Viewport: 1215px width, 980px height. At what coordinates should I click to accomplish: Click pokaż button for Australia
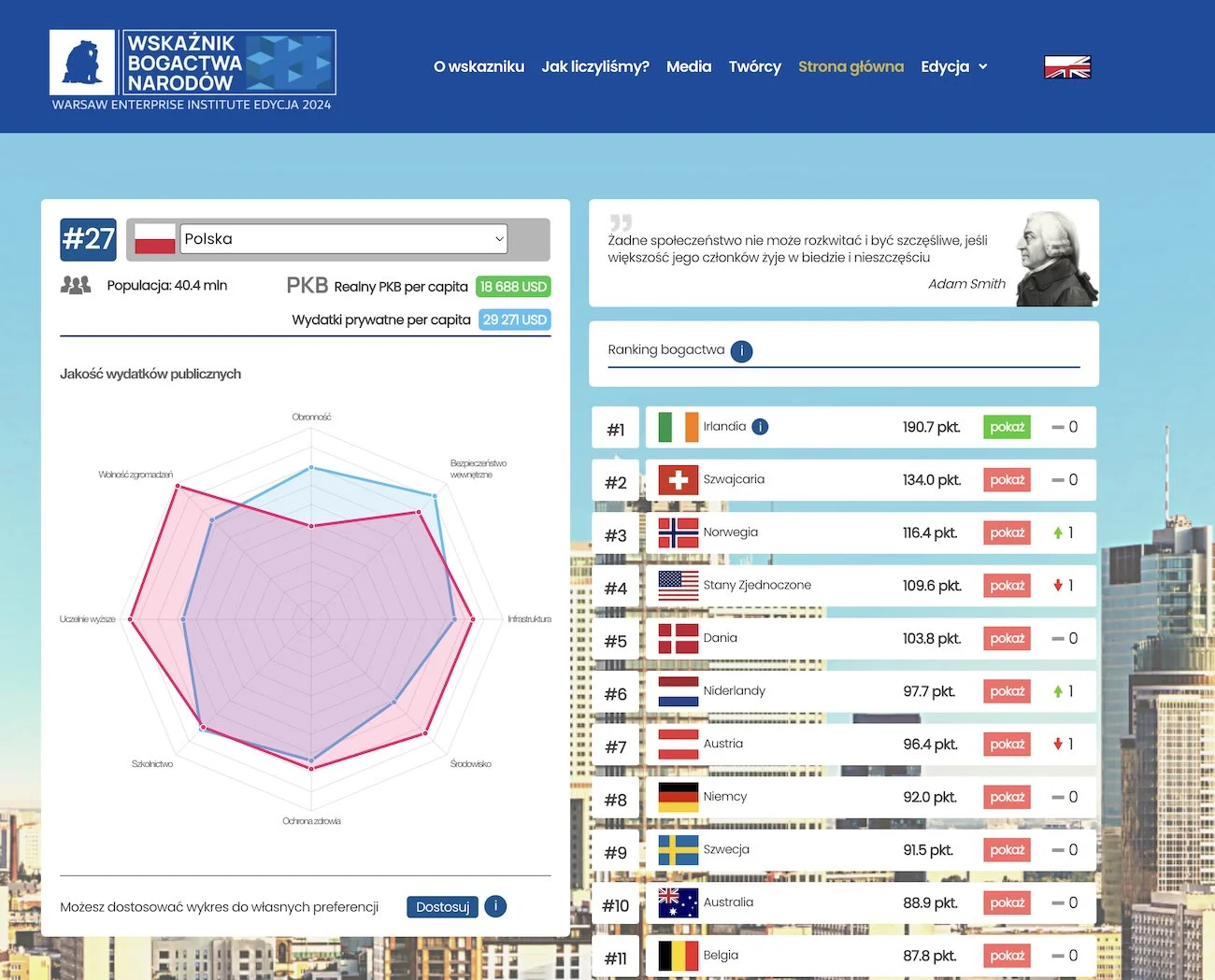click(1007, 902)
